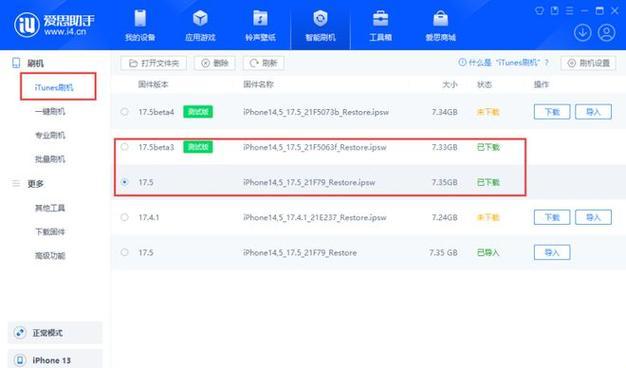Click the 7.24GB size value

coord(444,218)
